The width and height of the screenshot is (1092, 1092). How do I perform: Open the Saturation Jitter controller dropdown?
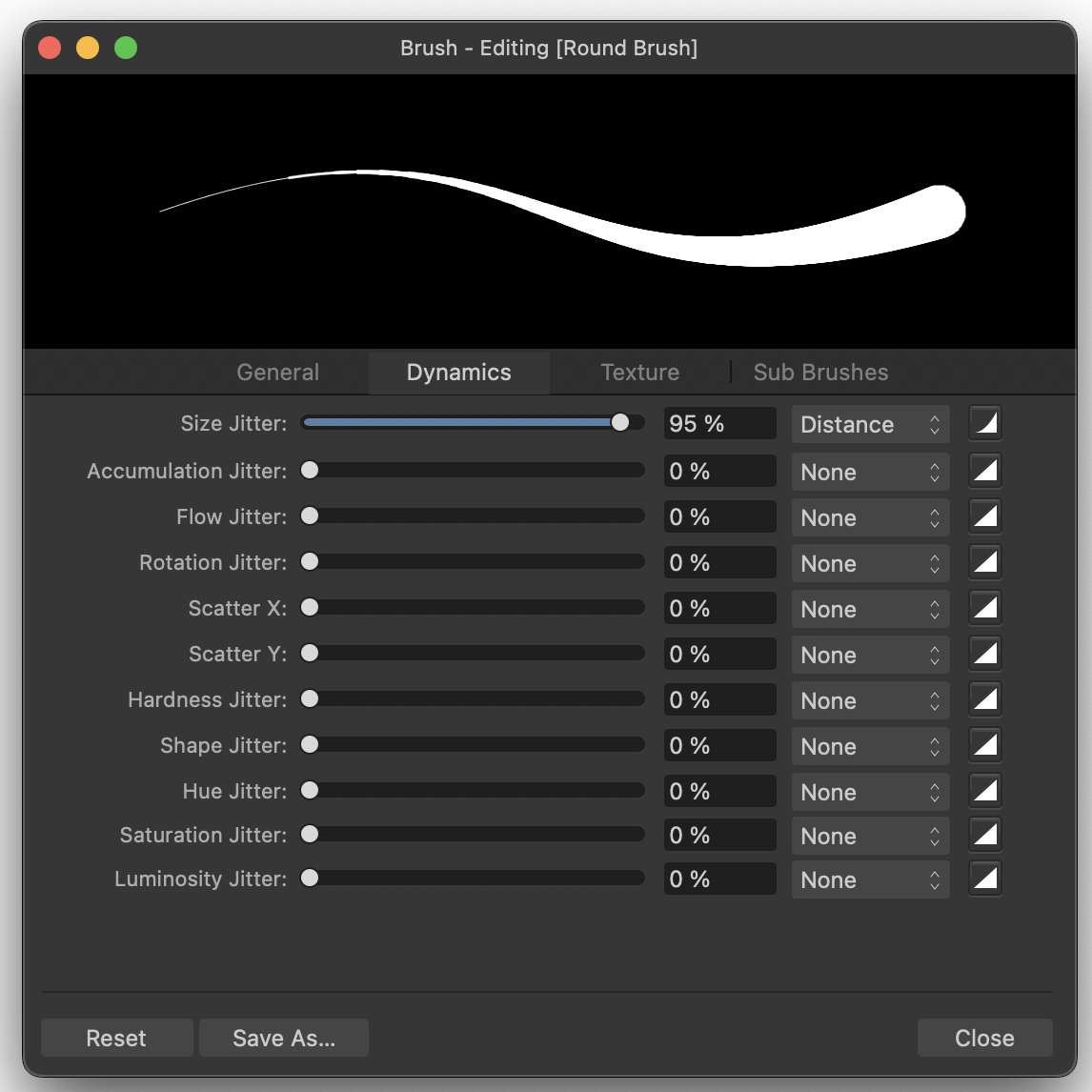pyautogui.click(x=871, y=836)
